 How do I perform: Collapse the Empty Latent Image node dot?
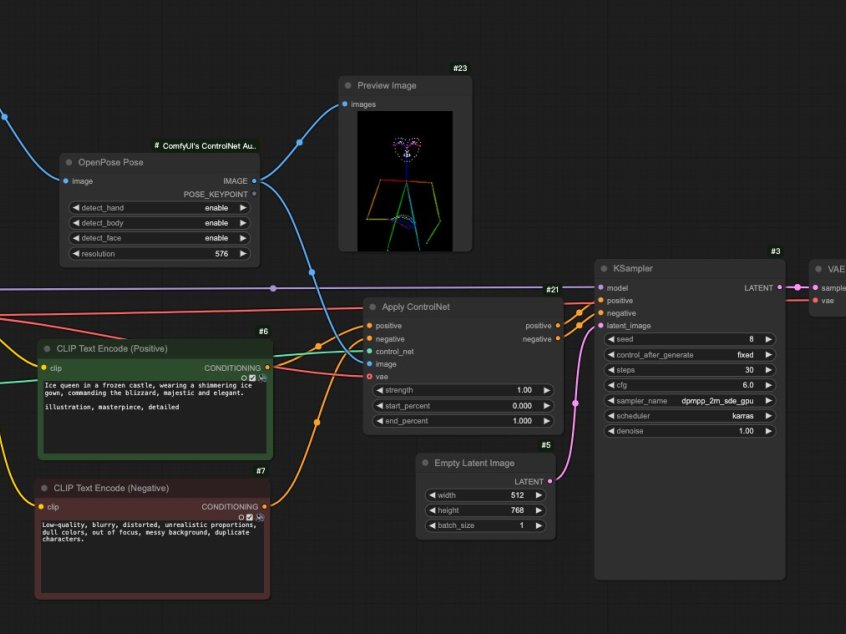pyautogui.click(x=425, y=463)
